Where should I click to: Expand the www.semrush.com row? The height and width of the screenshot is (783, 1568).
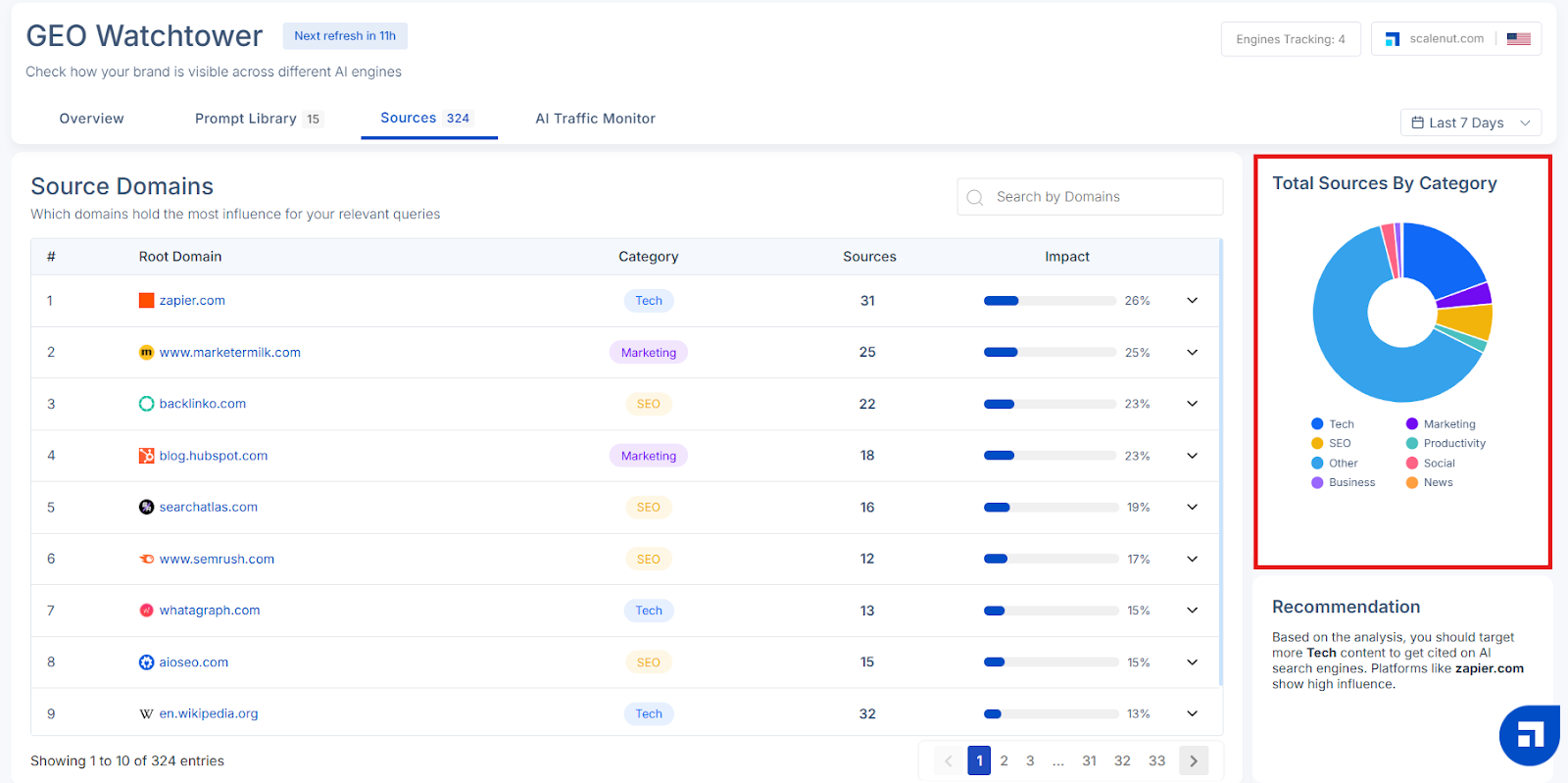point(1193,559)
